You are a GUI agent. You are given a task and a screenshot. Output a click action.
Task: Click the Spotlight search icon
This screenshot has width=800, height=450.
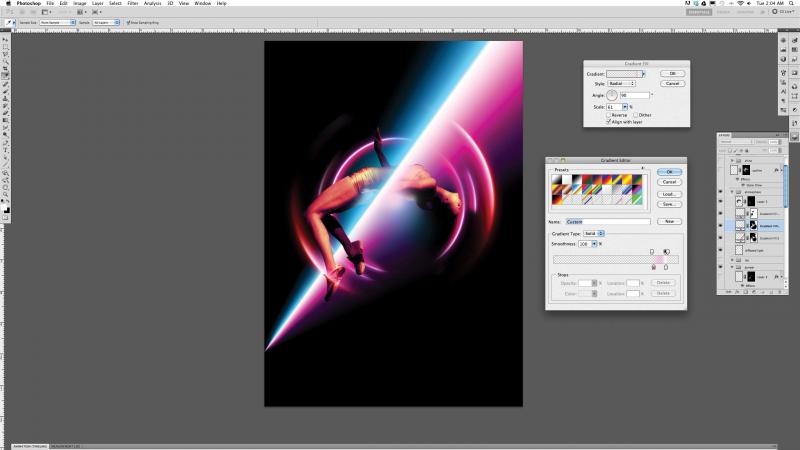click(x=791, y=3)
